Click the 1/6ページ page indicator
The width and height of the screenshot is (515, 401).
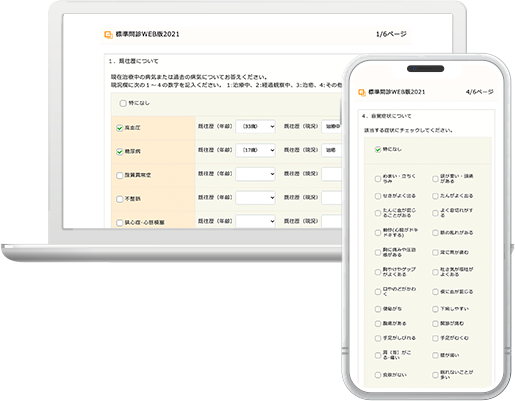click(391, 34)
